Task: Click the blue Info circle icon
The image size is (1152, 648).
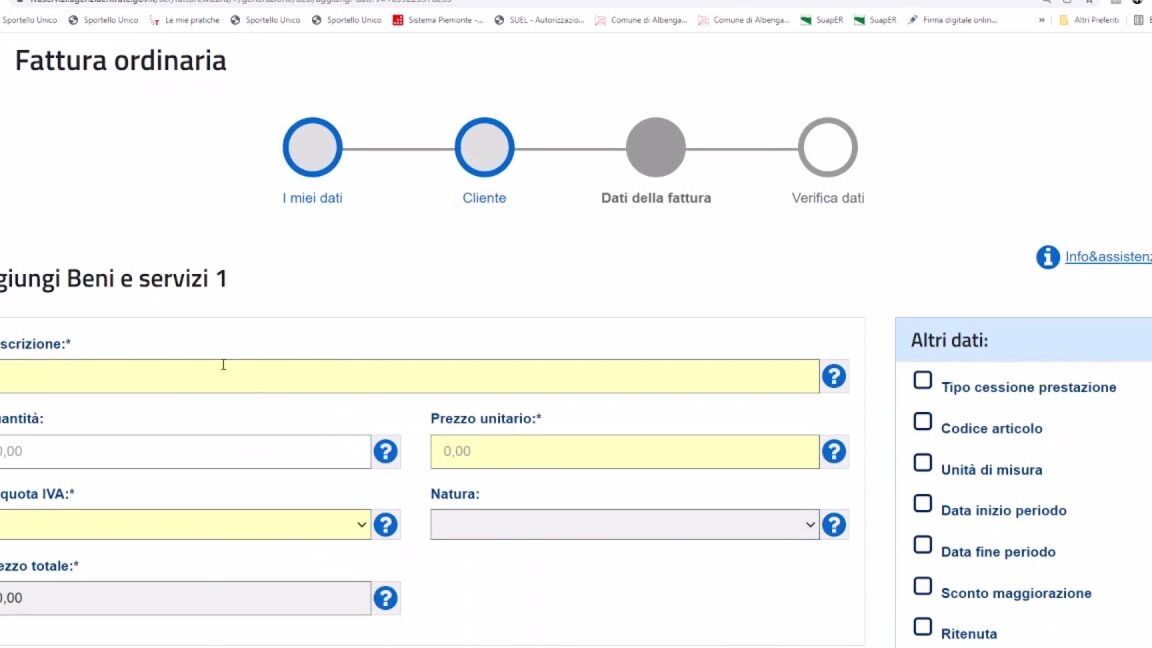Action: [1048, 257]
